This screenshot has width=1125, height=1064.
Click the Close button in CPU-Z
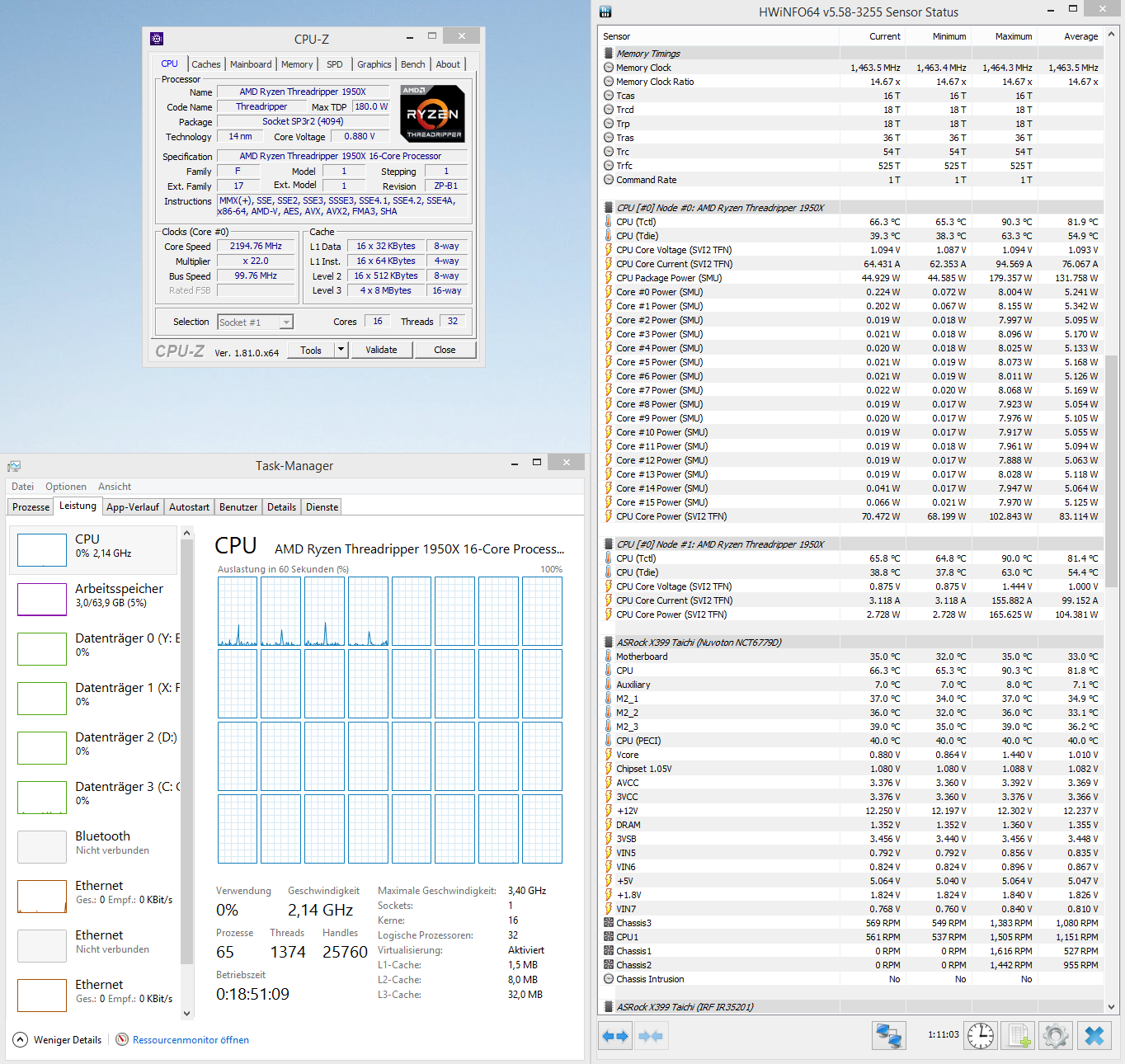[x=445, y=350]
